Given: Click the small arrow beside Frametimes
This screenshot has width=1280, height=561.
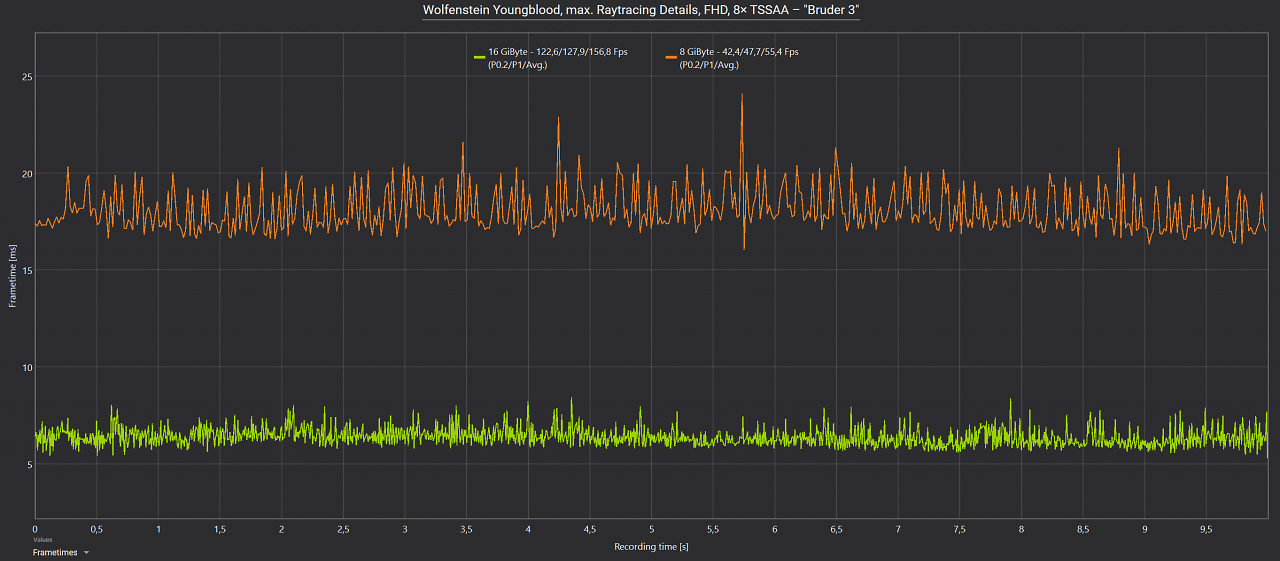Looking at the screenshot, I should click(87, 553).
